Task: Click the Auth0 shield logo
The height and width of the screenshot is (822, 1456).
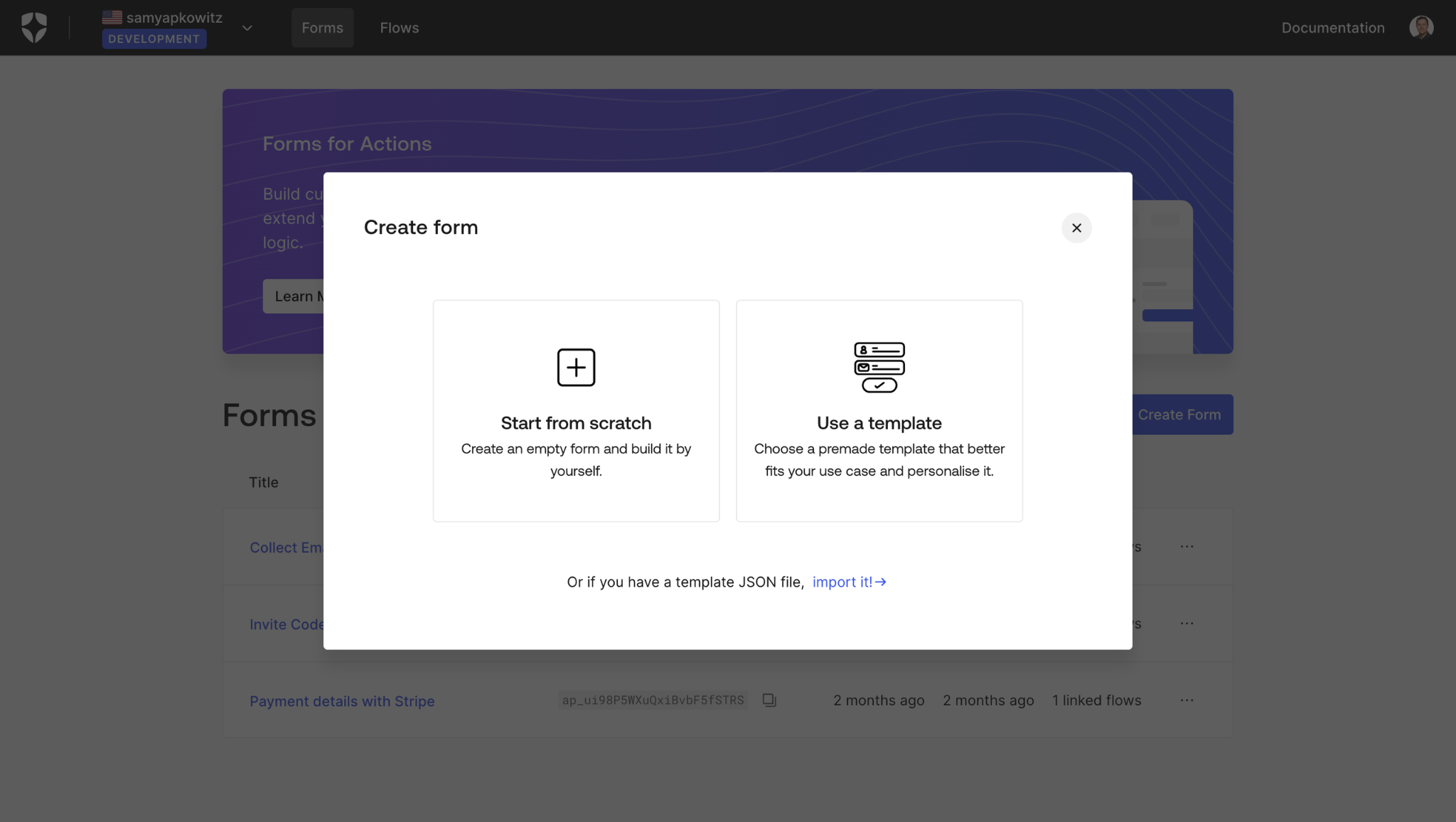Action: 34,28
